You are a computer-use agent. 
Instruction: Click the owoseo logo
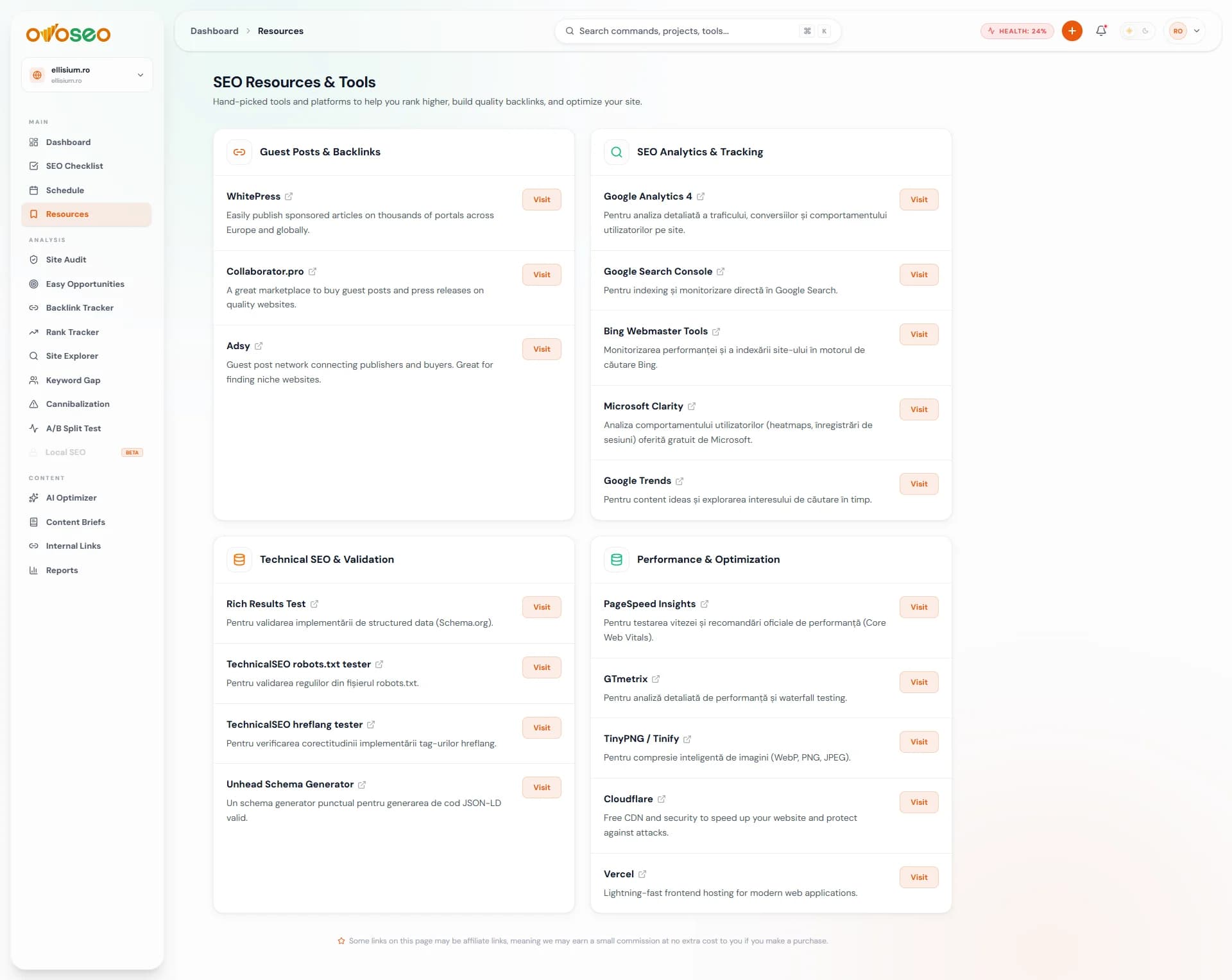(68, 33)
